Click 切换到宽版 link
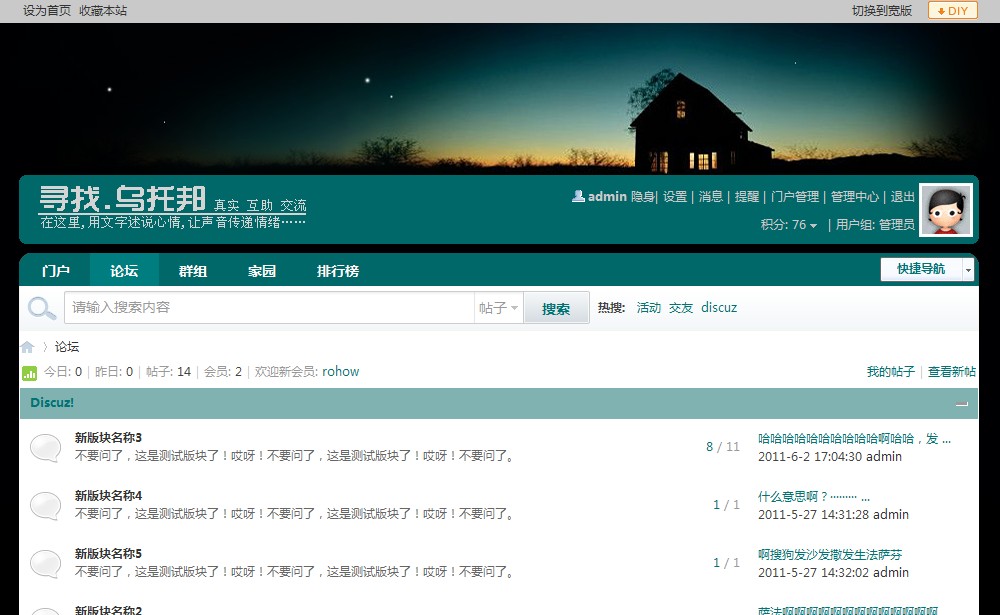The width and height of the screenshot is (1000, 615). [882, 10]
